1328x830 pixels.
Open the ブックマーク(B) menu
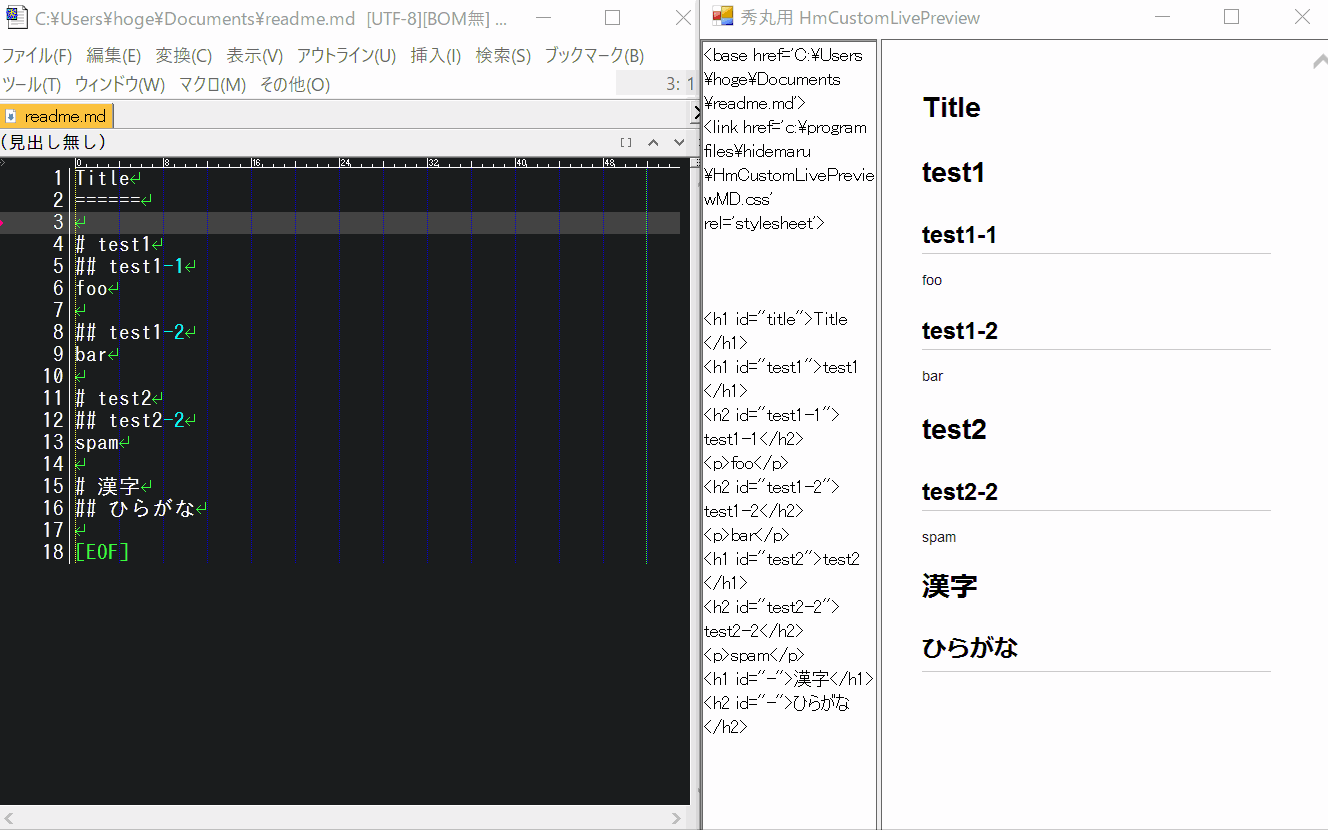point(594,56)
